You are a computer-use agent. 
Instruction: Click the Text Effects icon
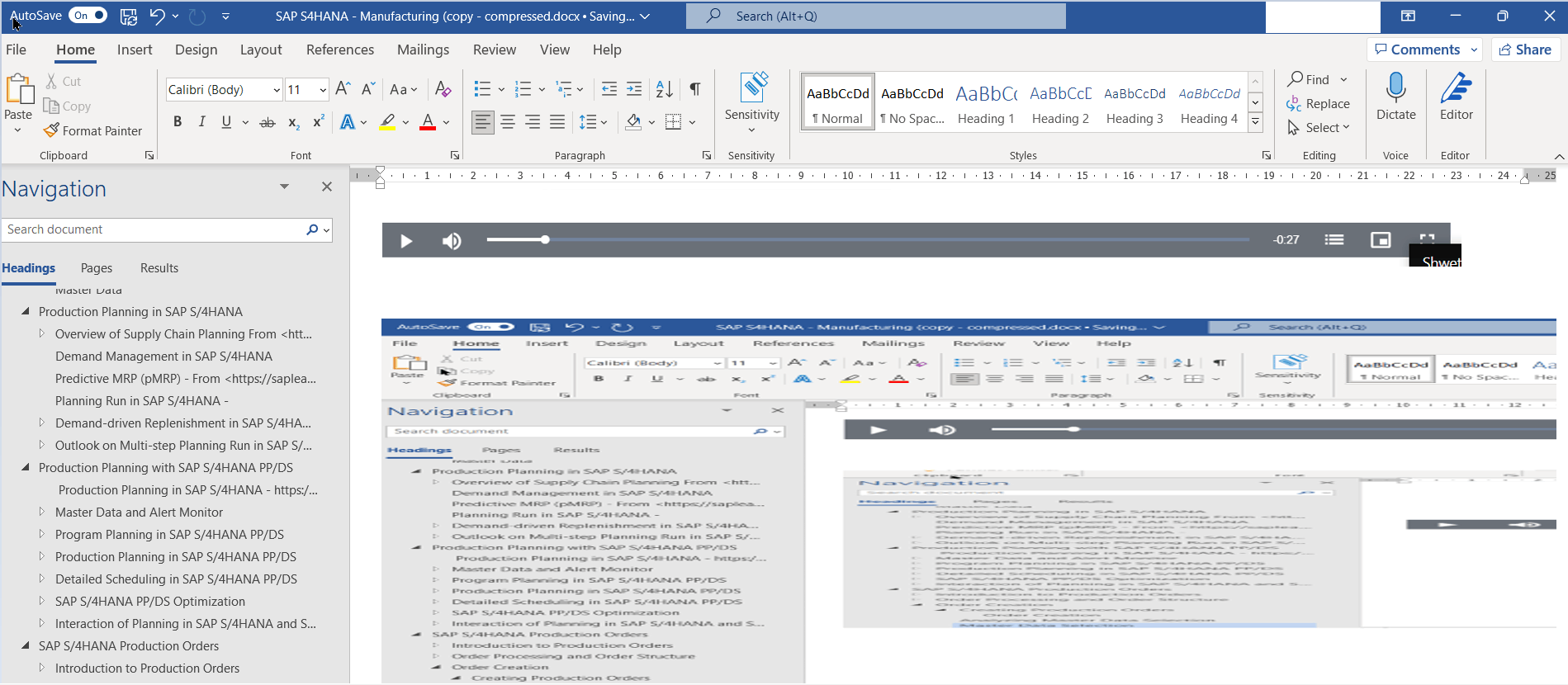[348, 122]
